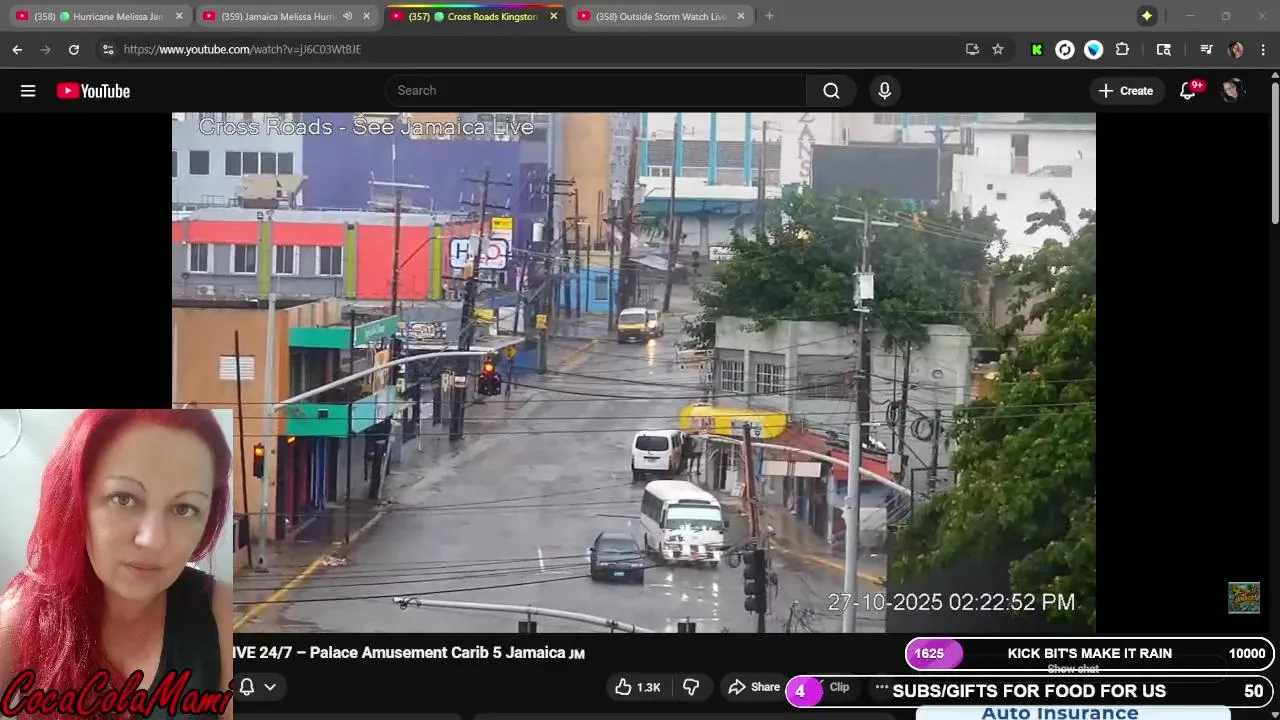The height and width of the screenshot is (720, 1280).
Task: Click the Cross Roads live video player
Action: pos(634,372)
